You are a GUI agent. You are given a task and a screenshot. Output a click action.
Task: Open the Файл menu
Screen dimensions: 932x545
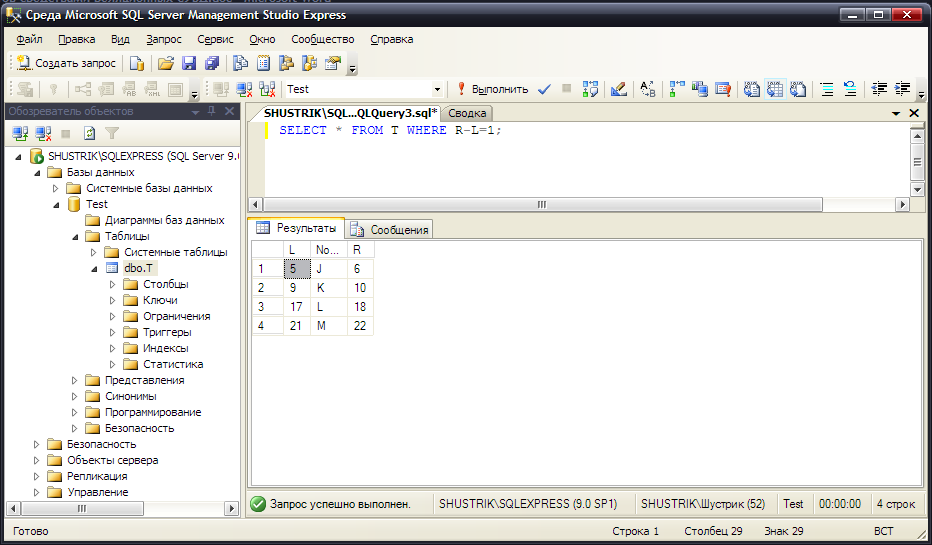pos(29,39)
